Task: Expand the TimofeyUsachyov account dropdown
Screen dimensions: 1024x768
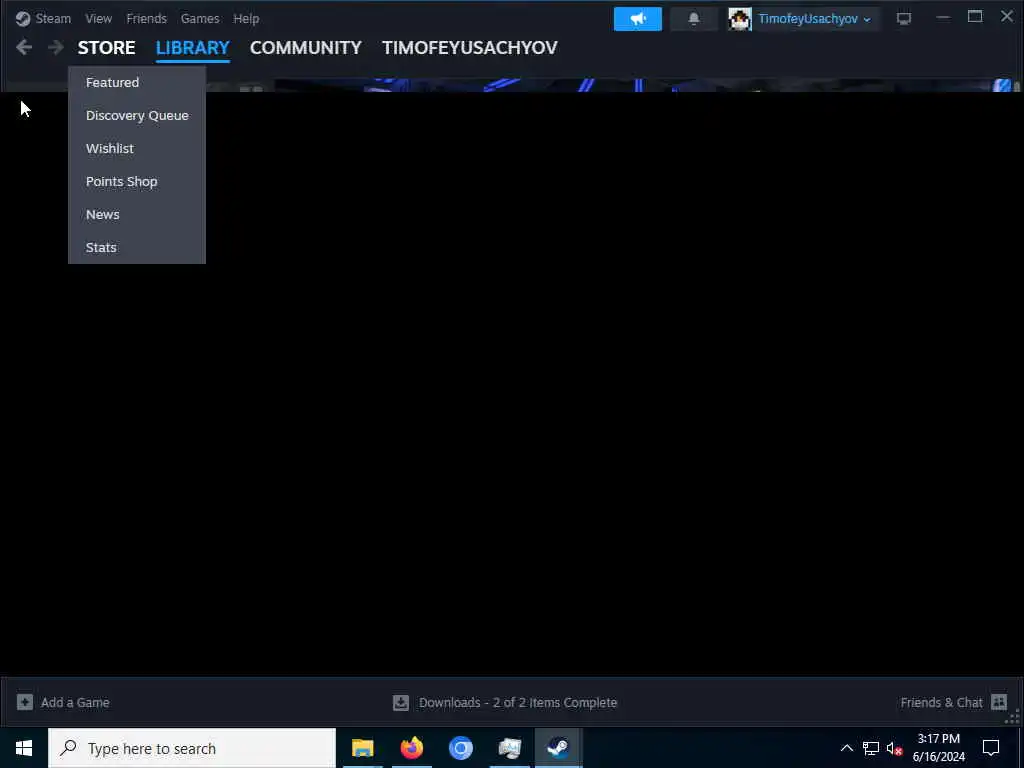Action: coord(814,19)
